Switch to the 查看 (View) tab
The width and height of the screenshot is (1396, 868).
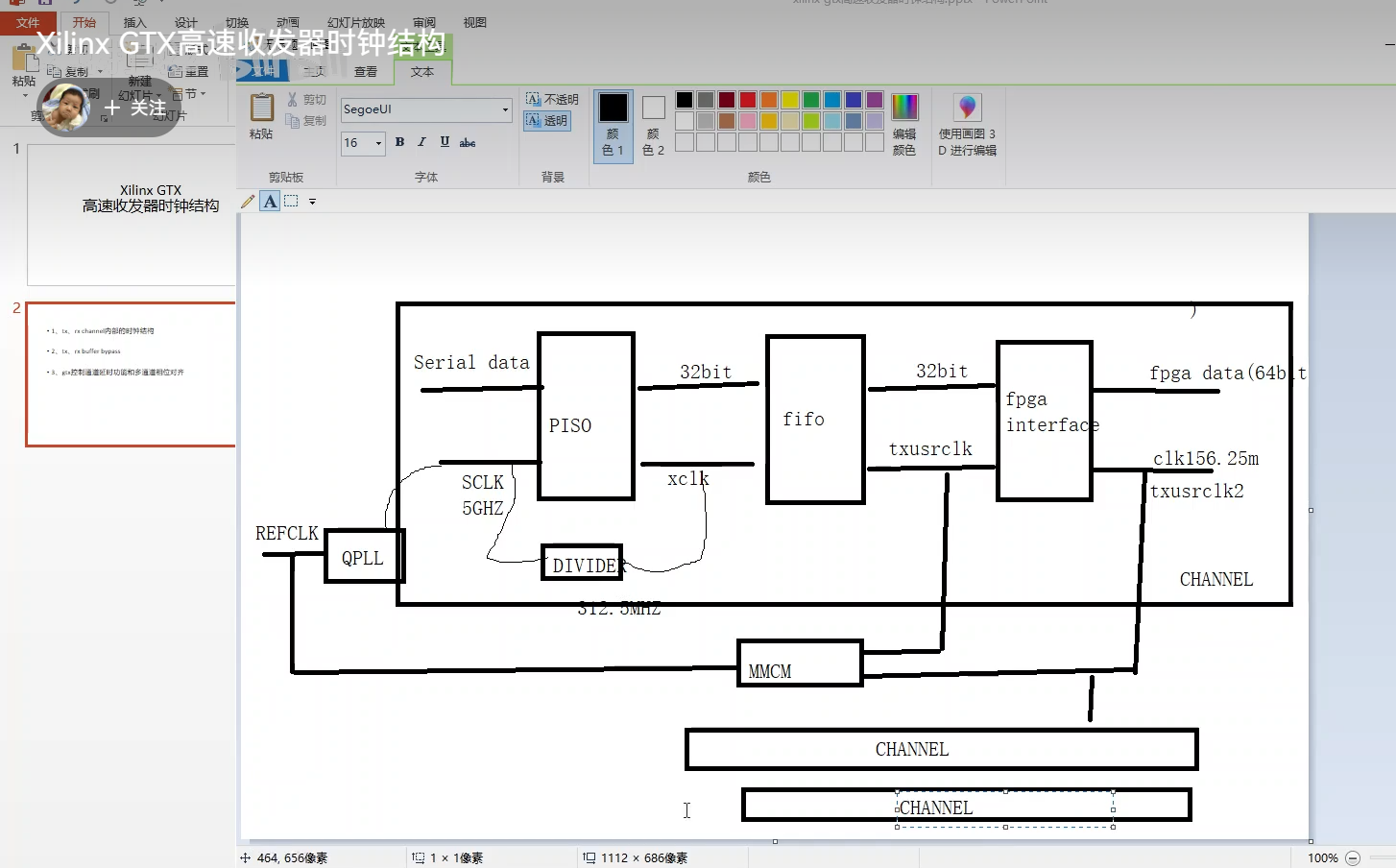click(366, 71)
